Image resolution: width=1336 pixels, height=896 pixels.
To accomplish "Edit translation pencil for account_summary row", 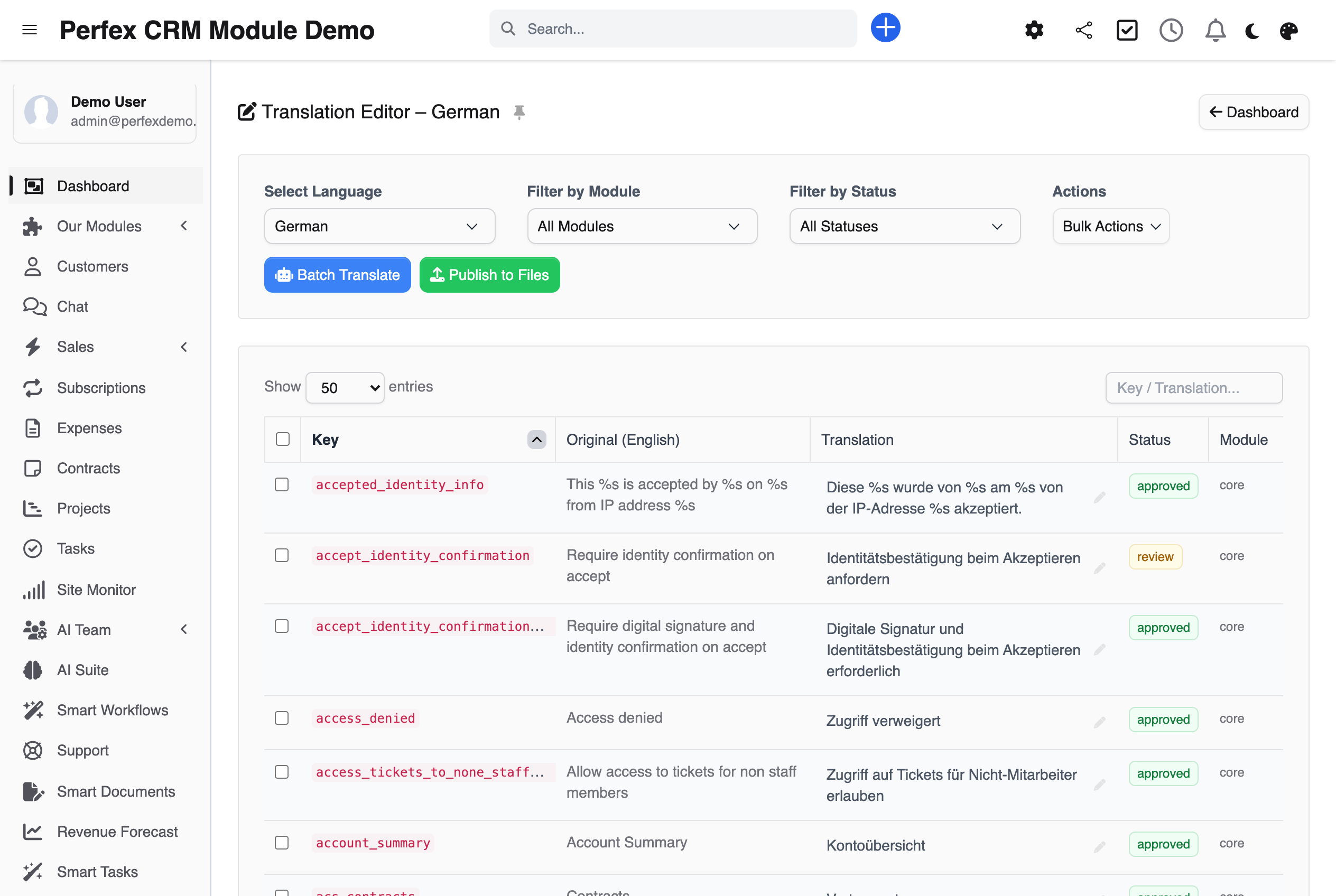I will [x=1099, y=846].
